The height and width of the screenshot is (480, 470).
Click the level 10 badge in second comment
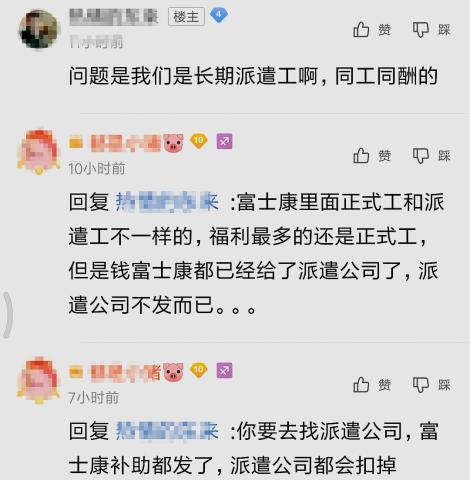tap(199, 141)
